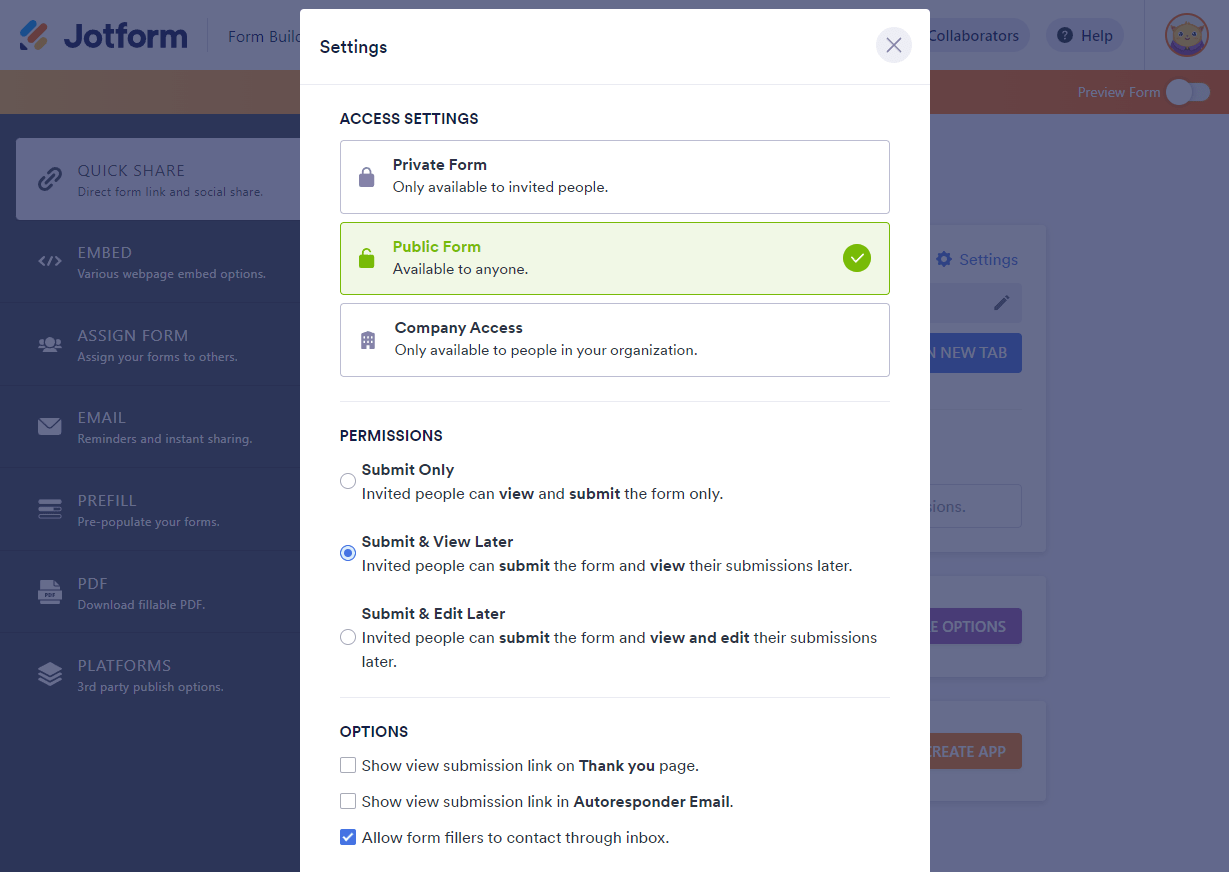Choose the Private Form access option

tap(614, 177)
